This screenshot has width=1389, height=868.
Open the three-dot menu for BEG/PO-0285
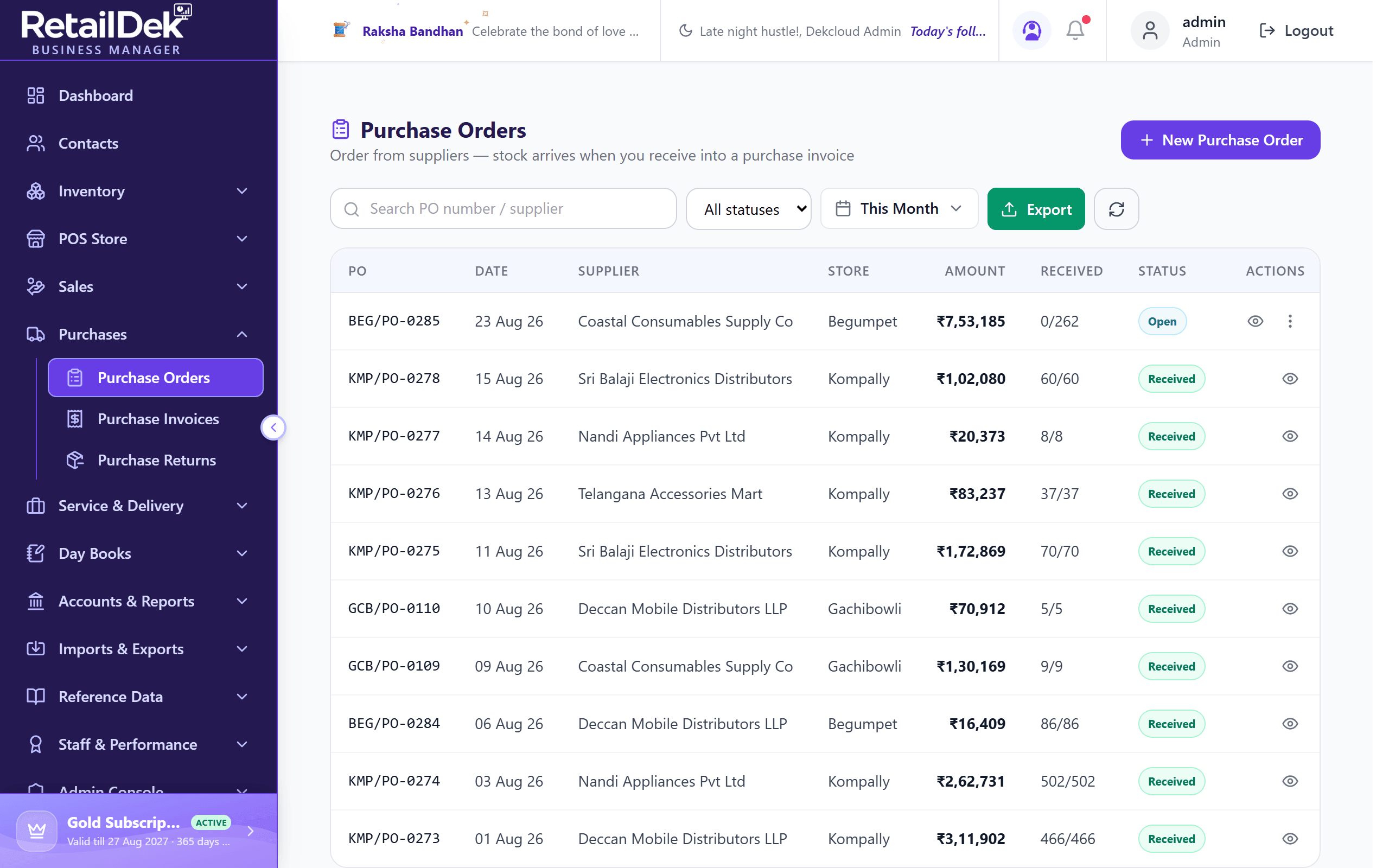(1290, 322)
